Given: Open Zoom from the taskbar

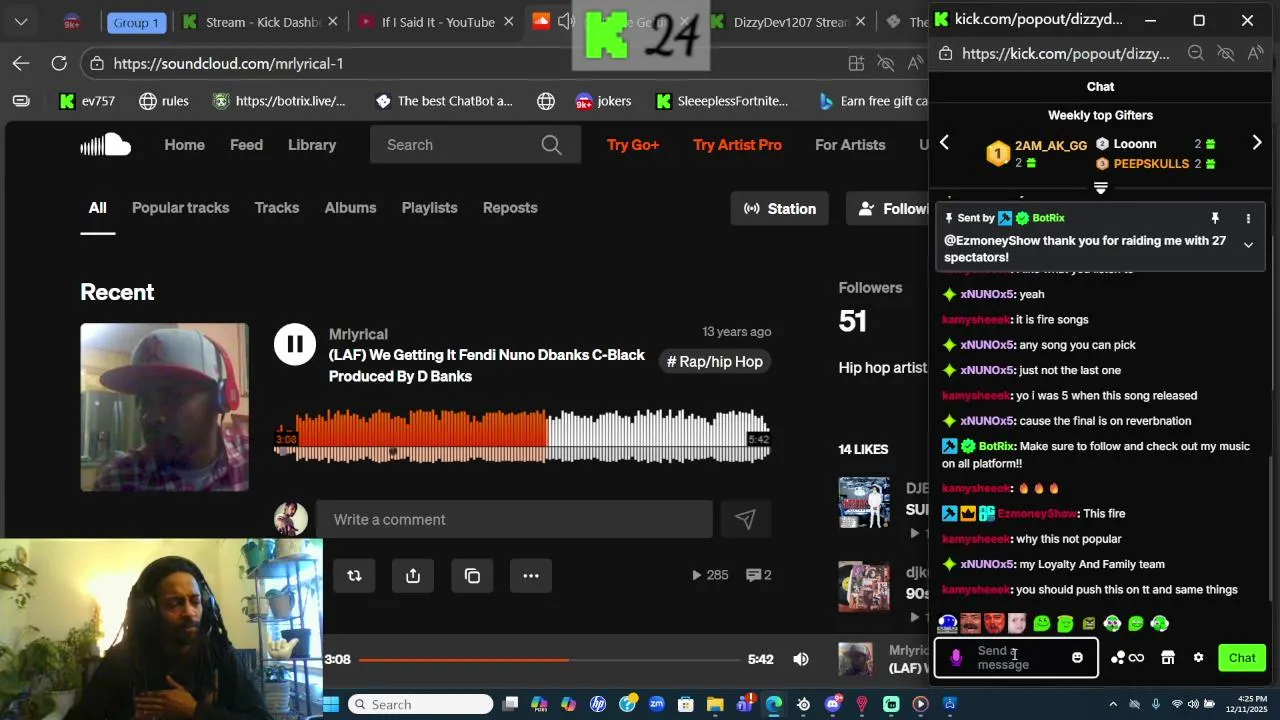Looking at the screenshot, I should tap(656, 704).
